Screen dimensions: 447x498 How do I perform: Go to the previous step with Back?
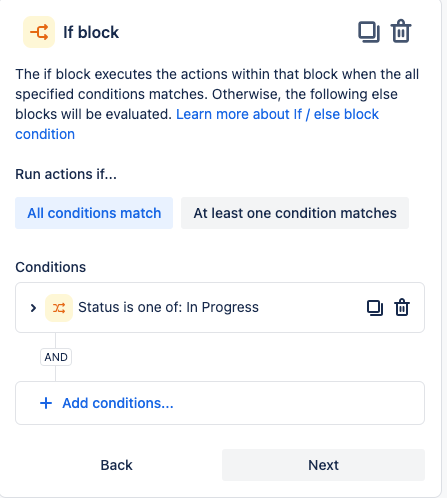(x=116, y=465)
